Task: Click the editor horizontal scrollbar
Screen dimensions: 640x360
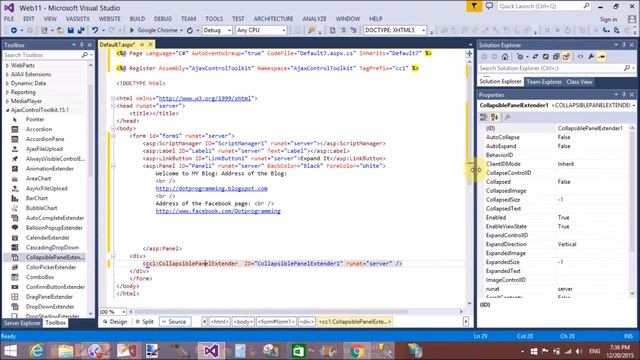Action: coord(271,312)
